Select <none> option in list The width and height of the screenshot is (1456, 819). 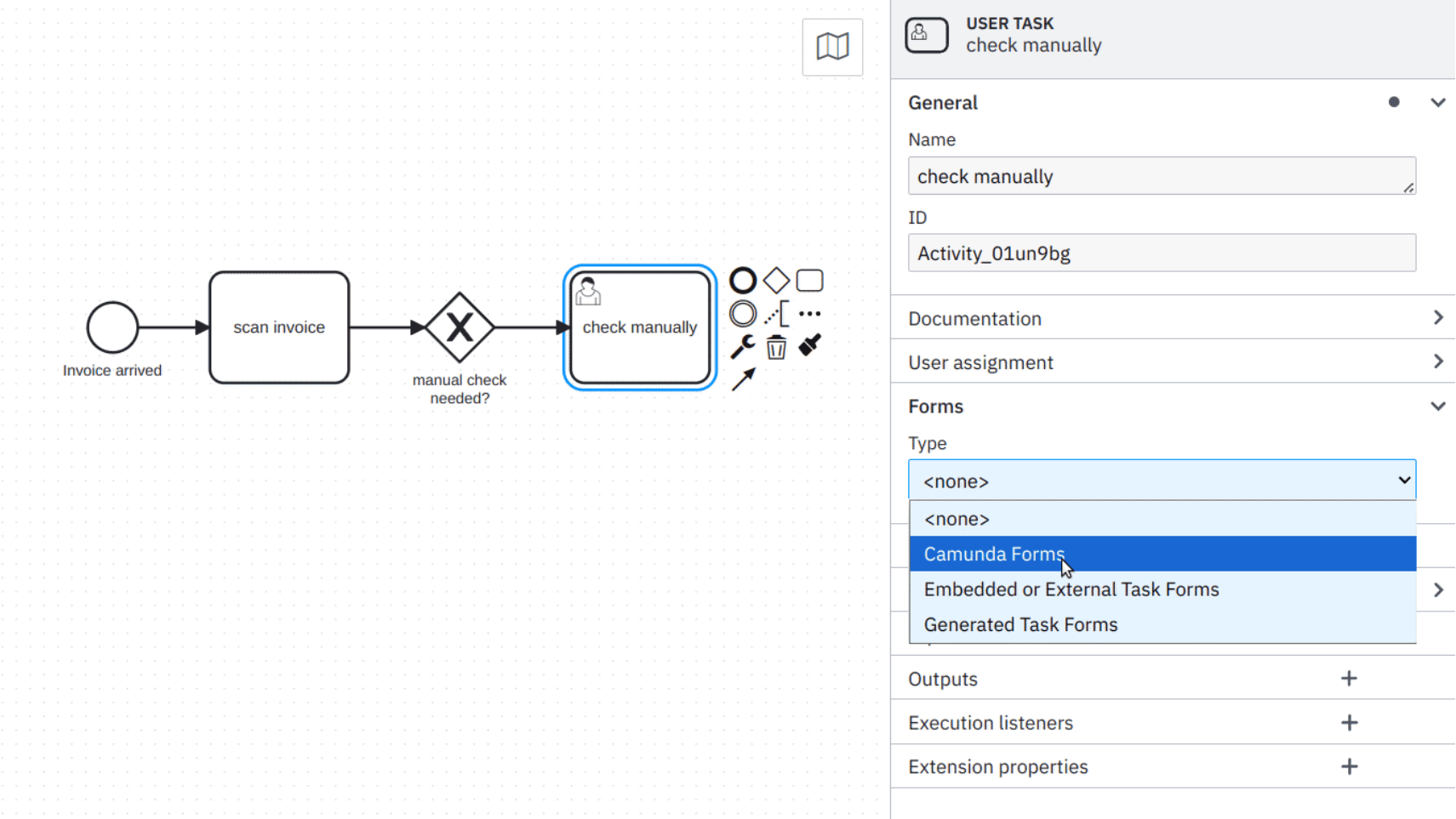[1162, 519]
